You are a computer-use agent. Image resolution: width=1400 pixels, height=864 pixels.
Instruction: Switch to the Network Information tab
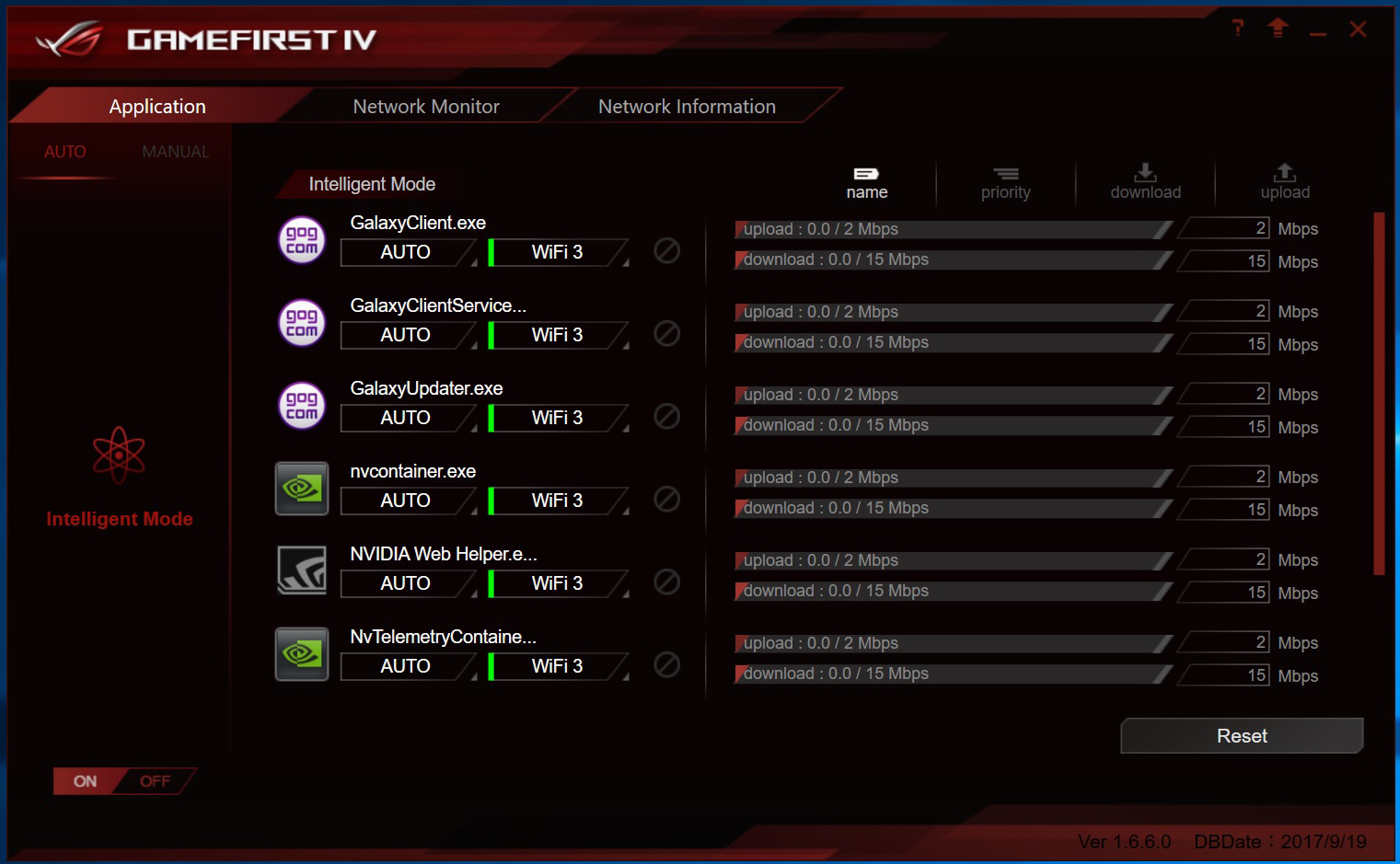click(x=687, y=106)
